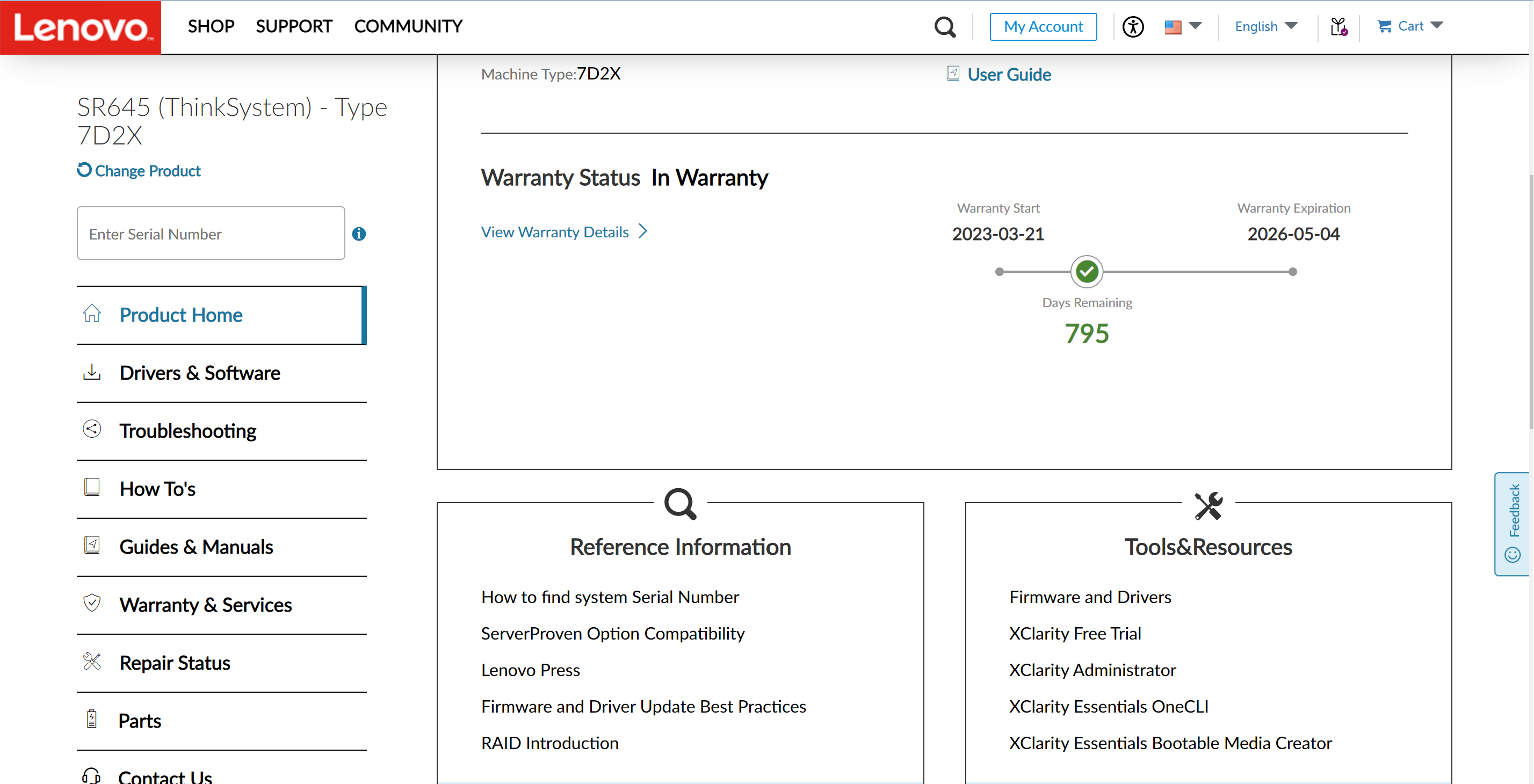Click the Change Product refresh icon

[84, 170]
